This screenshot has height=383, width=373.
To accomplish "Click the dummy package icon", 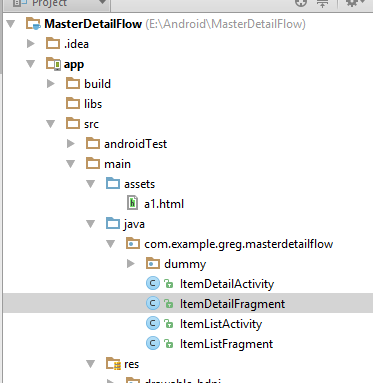I will [153, 264].
